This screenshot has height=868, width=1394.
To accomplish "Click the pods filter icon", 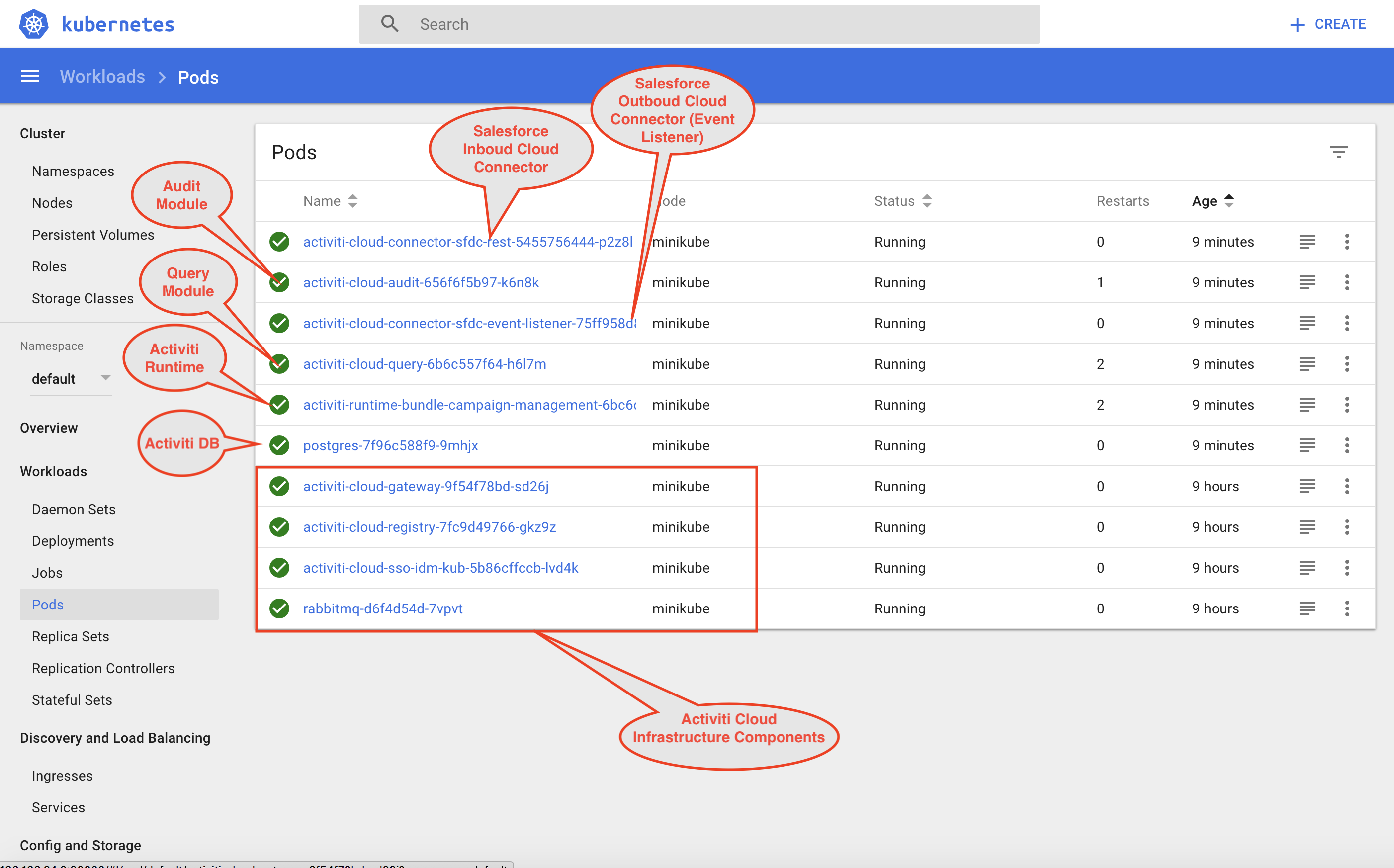I will coord(1338,152).
